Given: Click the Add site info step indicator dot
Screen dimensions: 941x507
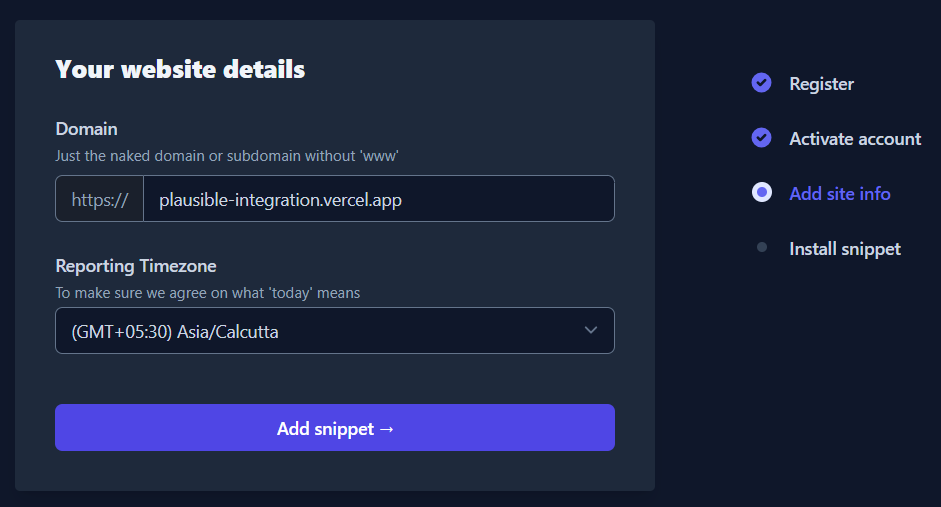Looking at the screenshot, I should tap(761, 193).
